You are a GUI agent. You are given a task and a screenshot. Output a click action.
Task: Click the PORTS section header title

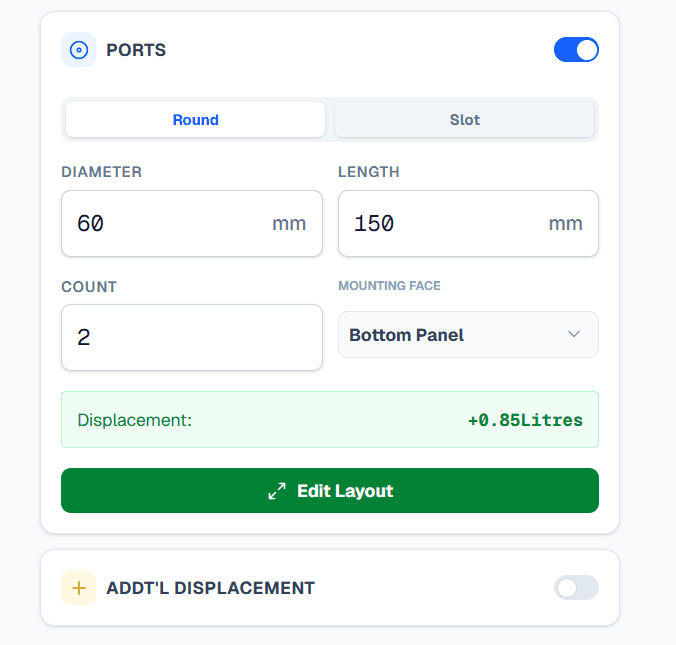(136, 50)
